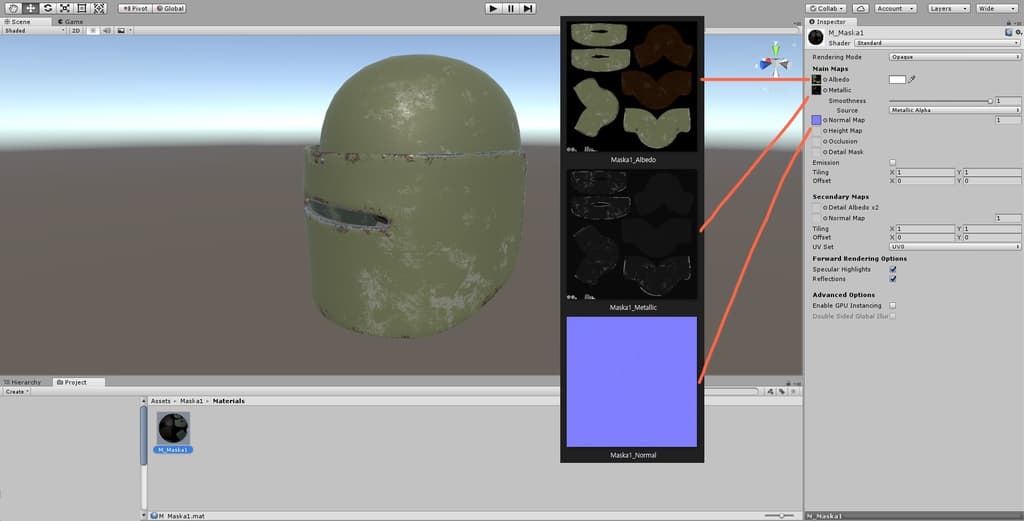Click the Project thumbnail size slider
The height and width of the screenshot is (521, 1024).
[781, 516]
